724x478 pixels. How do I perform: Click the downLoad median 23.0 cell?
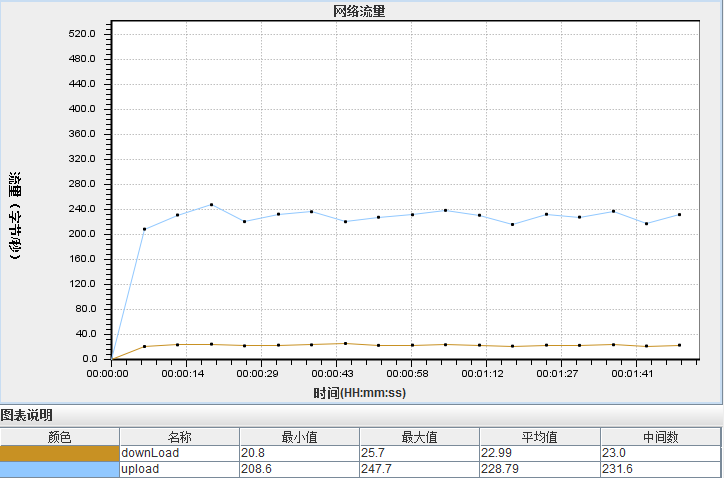tap(660, 453)
